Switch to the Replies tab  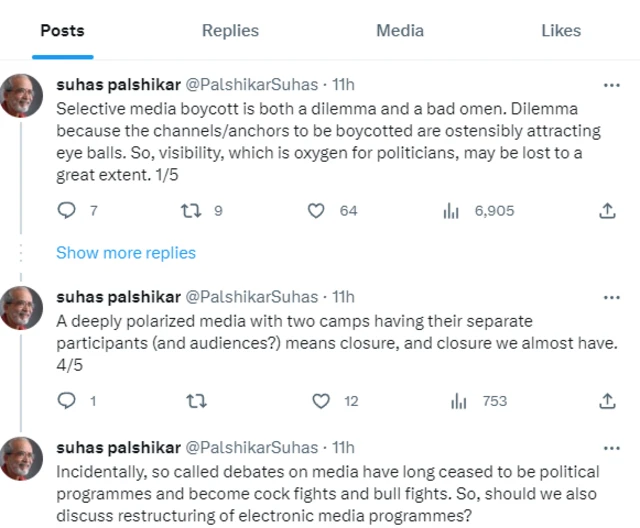[231, 31]
